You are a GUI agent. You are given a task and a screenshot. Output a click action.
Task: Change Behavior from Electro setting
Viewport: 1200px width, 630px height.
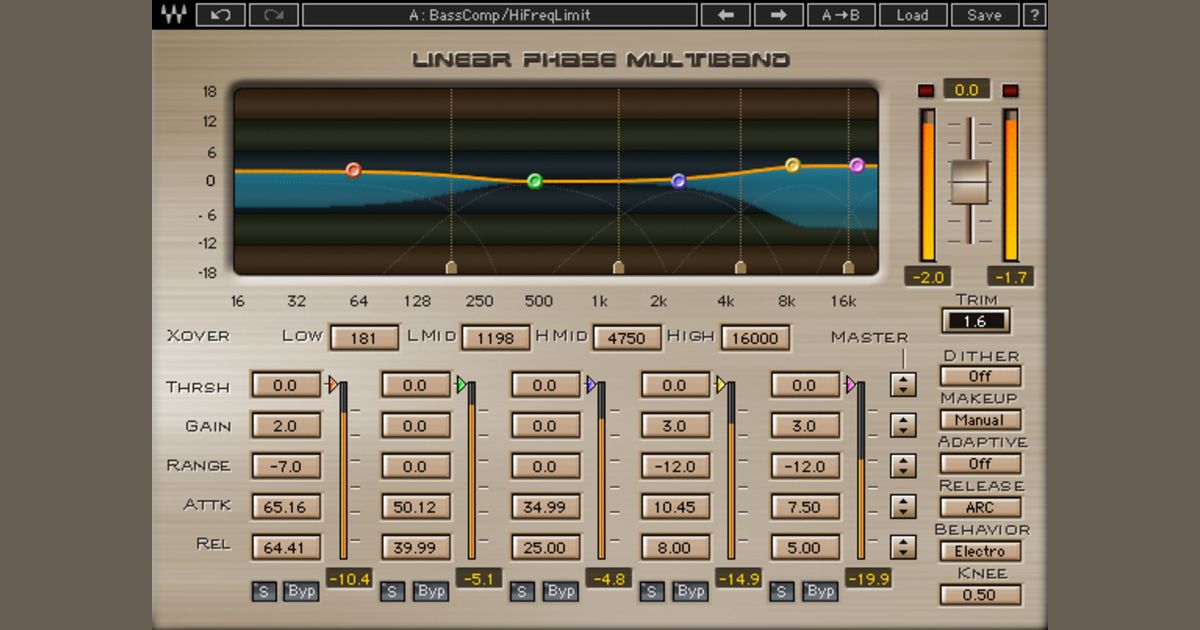pos(980,551)
